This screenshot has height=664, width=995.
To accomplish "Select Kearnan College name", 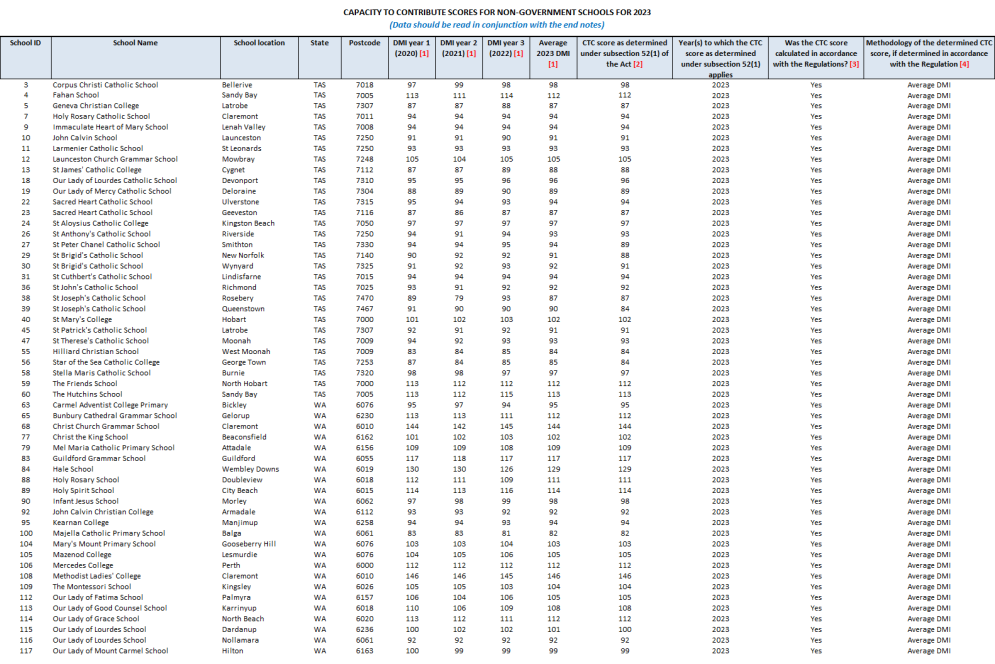I will click(80, 522).
